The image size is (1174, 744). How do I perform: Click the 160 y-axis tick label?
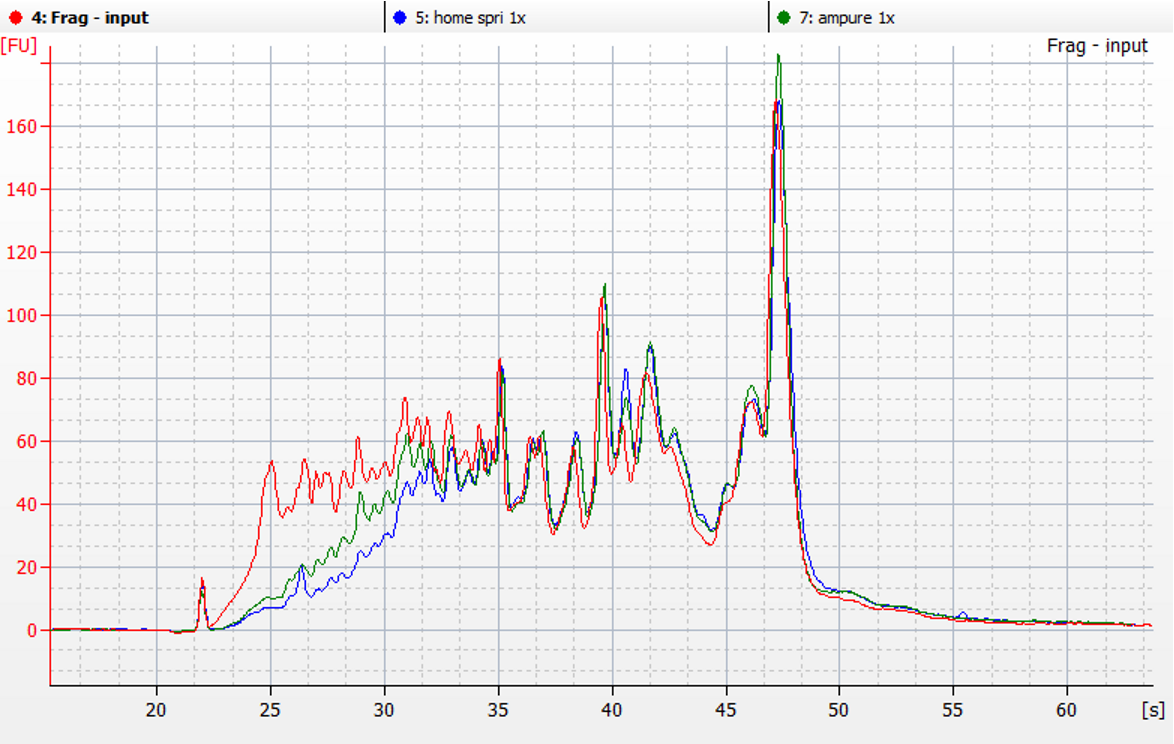21,126
